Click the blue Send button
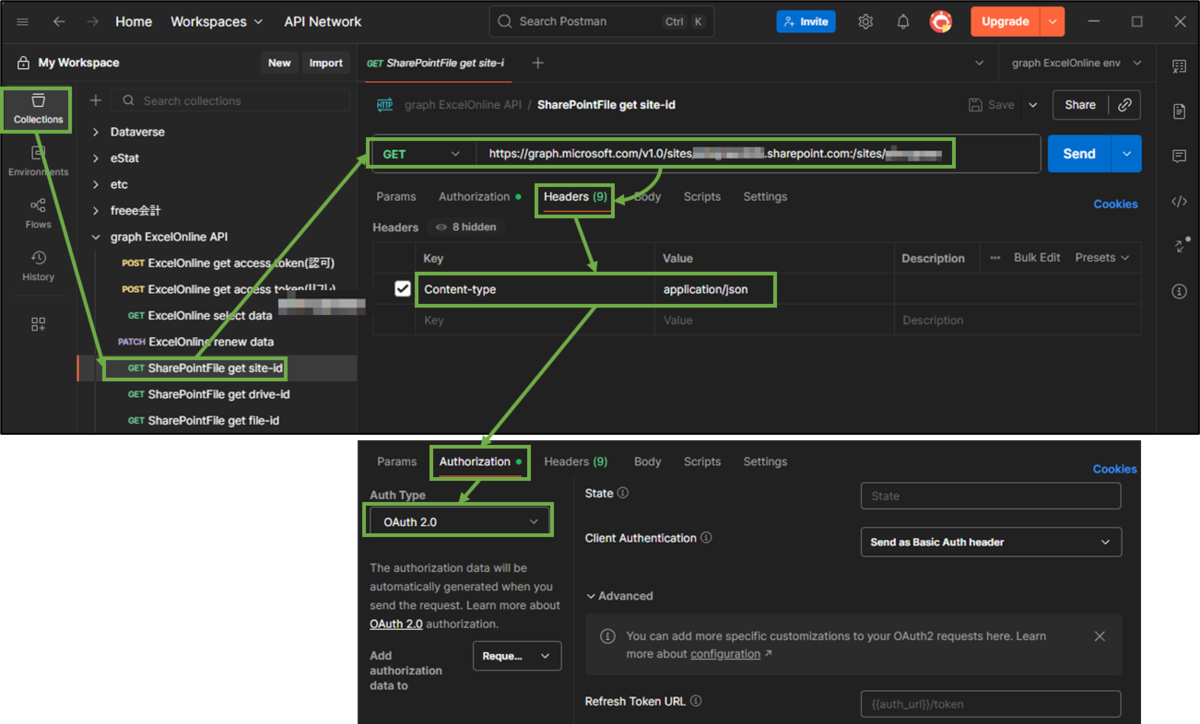Viewport: 1200px width, 724px height. coord(1079,154)
